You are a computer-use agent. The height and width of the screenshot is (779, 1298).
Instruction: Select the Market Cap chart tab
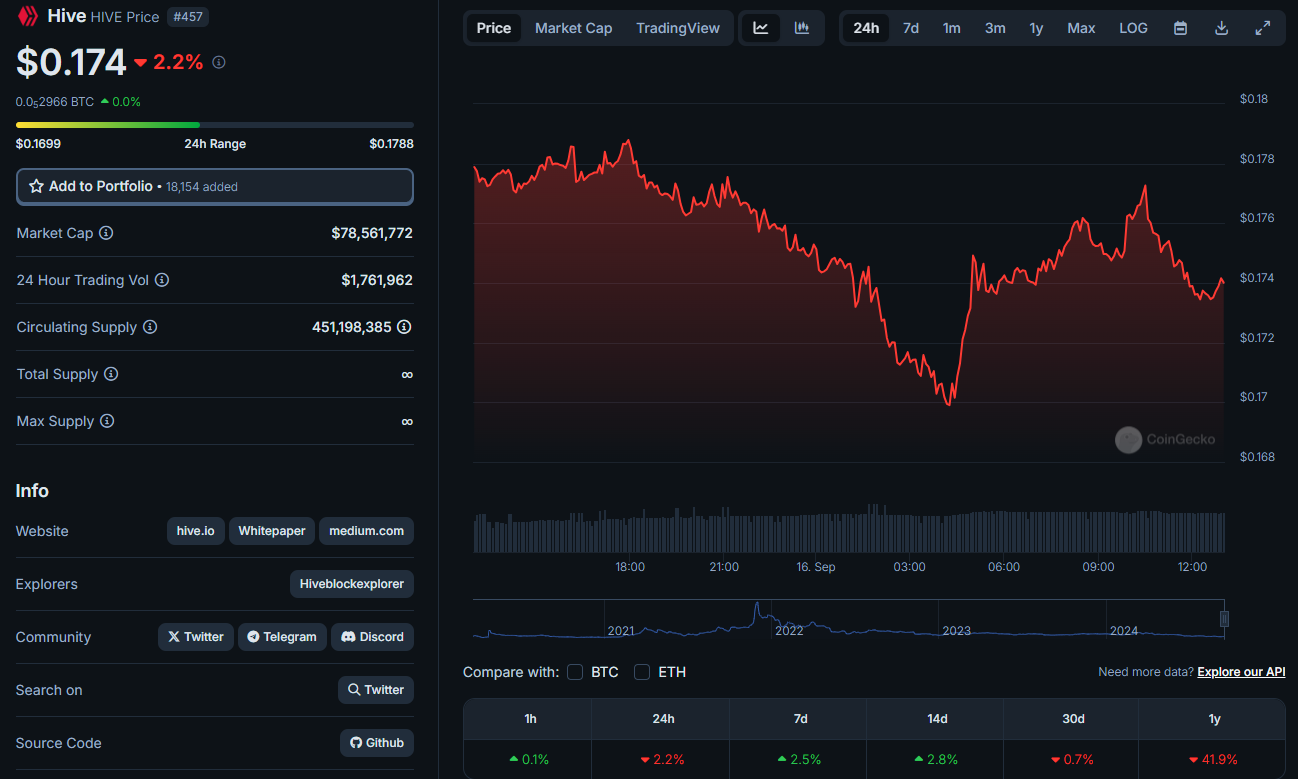574,28
